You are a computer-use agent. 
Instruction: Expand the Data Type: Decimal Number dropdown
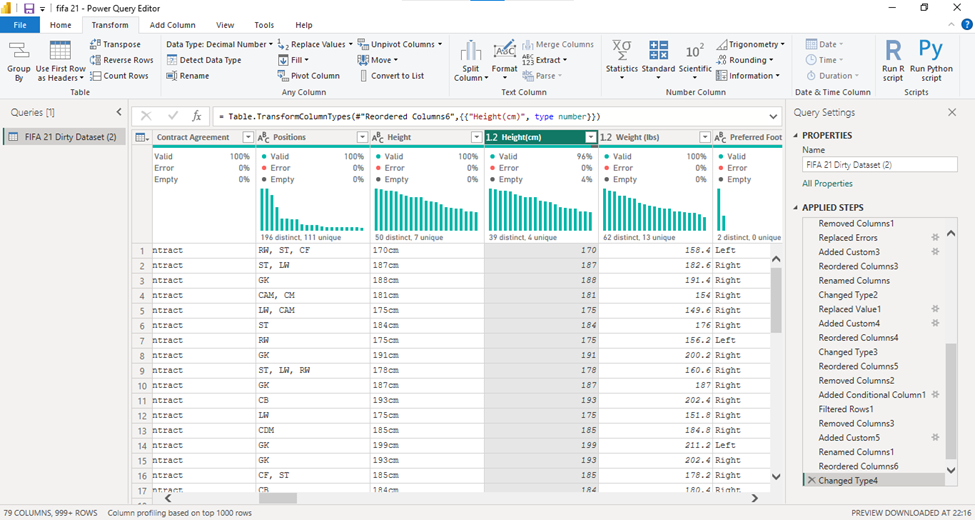point(219,44)
